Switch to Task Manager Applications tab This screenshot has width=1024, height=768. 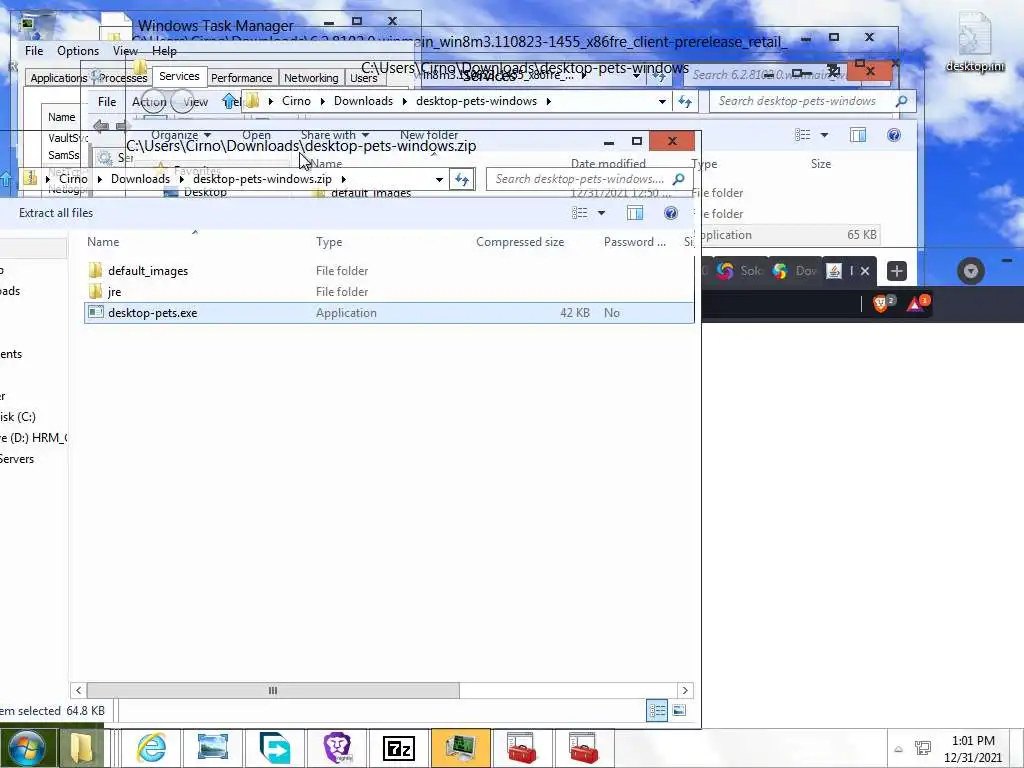(x=58, y=78)
